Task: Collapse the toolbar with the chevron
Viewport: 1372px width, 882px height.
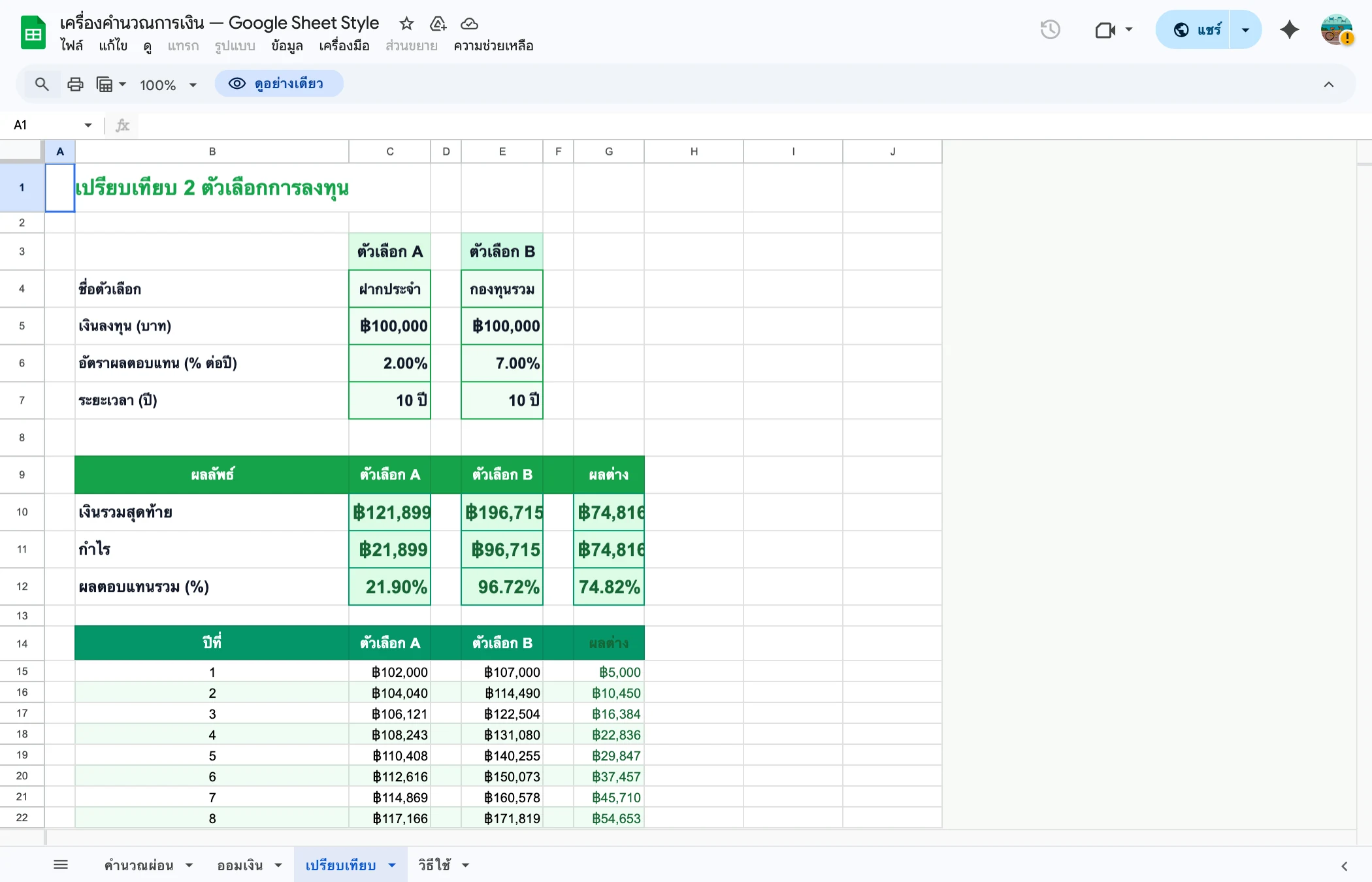Action: click(x=1329, y=84)
